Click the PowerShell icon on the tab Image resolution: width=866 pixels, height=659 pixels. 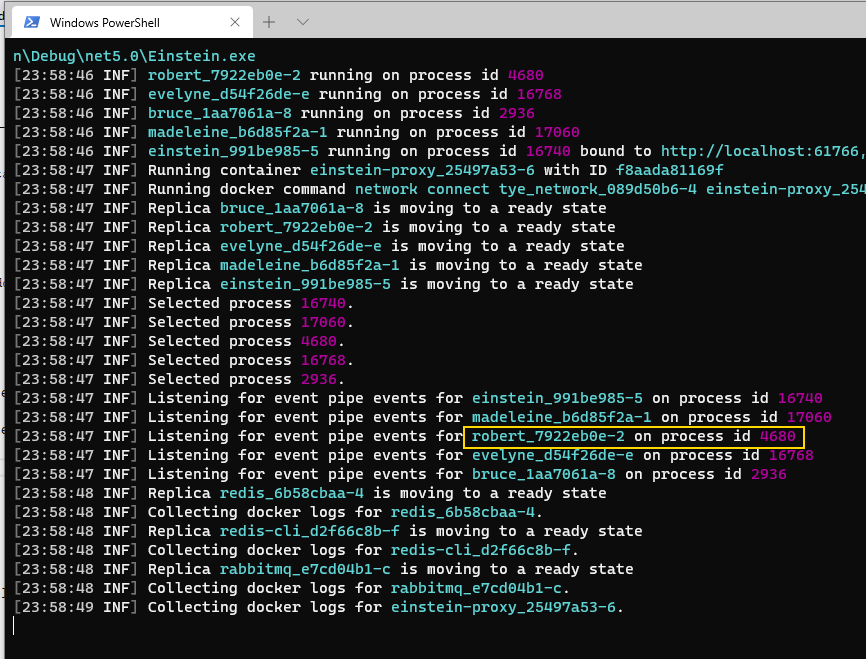tap(32, 22)
